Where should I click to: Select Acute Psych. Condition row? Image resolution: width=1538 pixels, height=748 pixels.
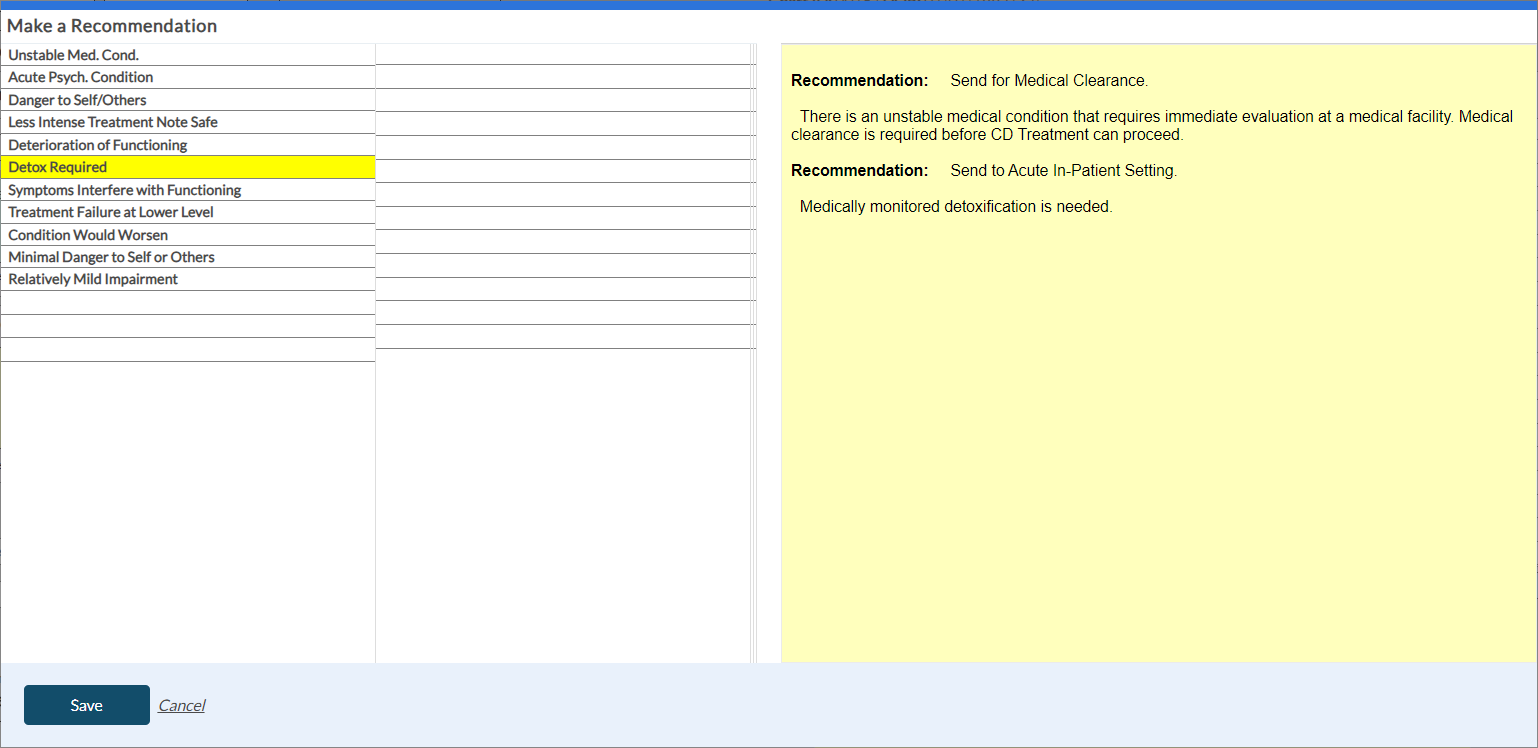pos(80,77)
